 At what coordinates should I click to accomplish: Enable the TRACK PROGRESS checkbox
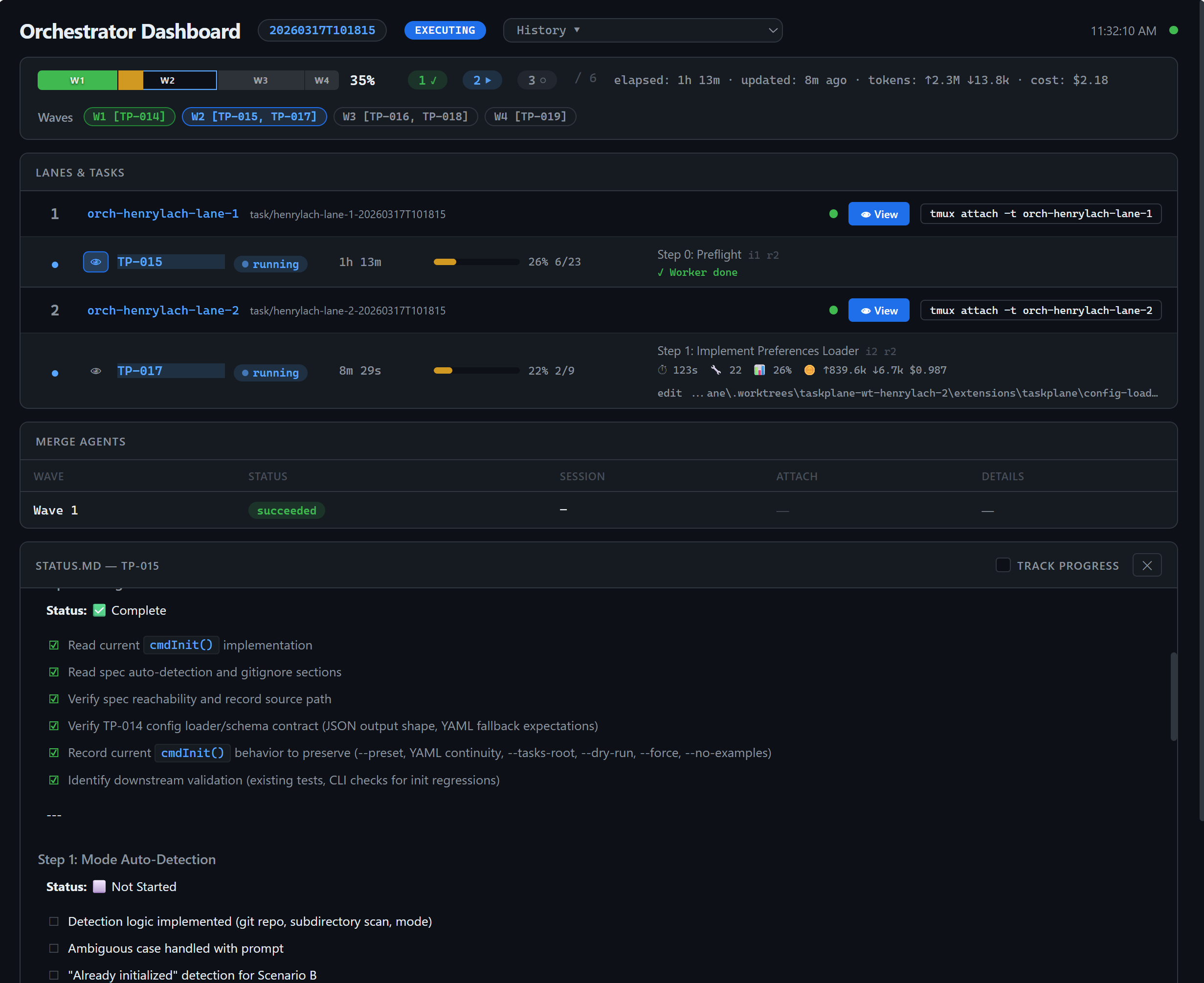[x=1003, y=565]
